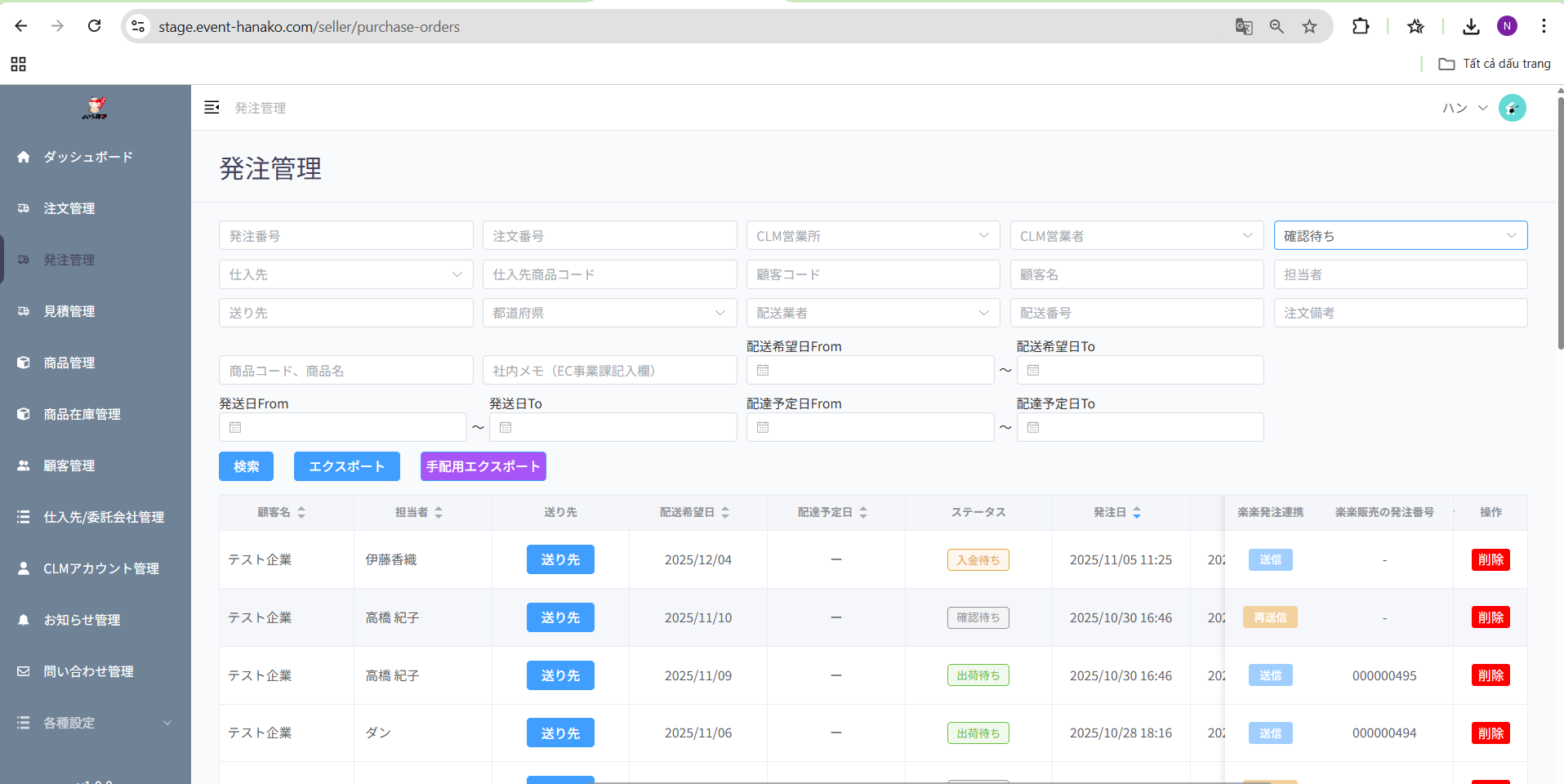Bookmark this page with star icon

pyautogui.click(x=1309, y=27)
